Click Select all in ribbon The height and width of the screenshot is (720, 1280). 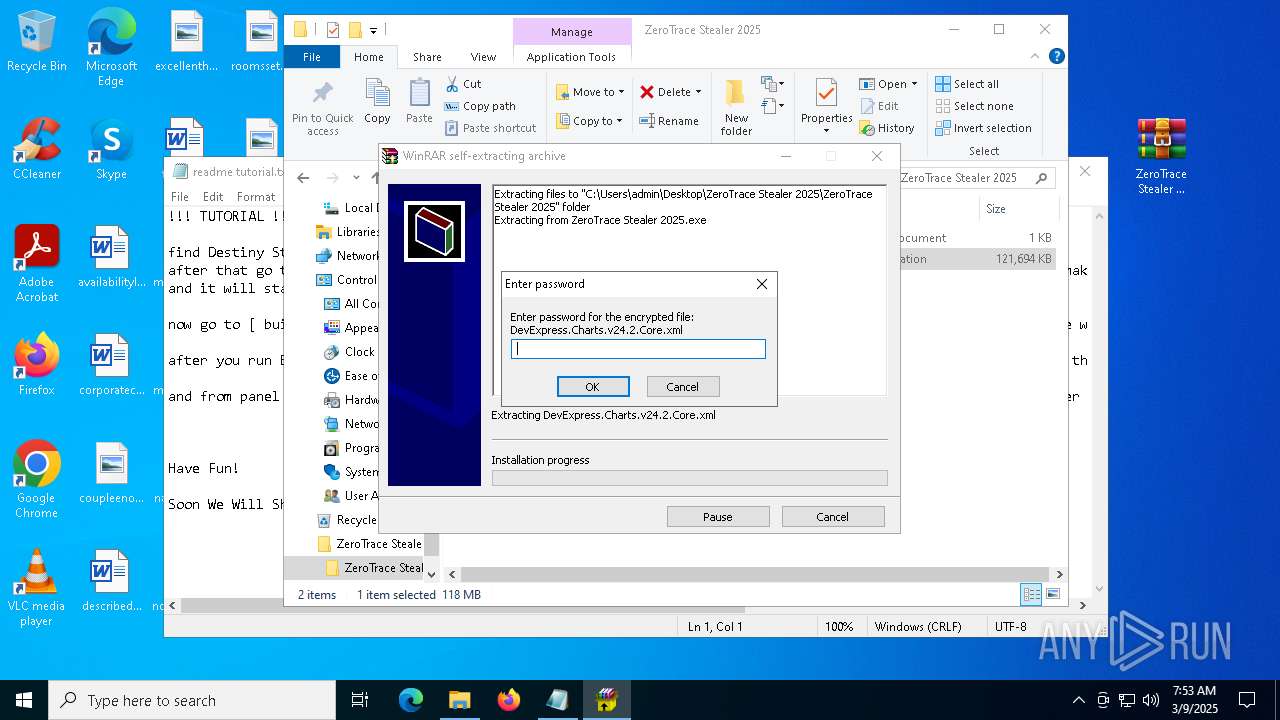(967, 84)
